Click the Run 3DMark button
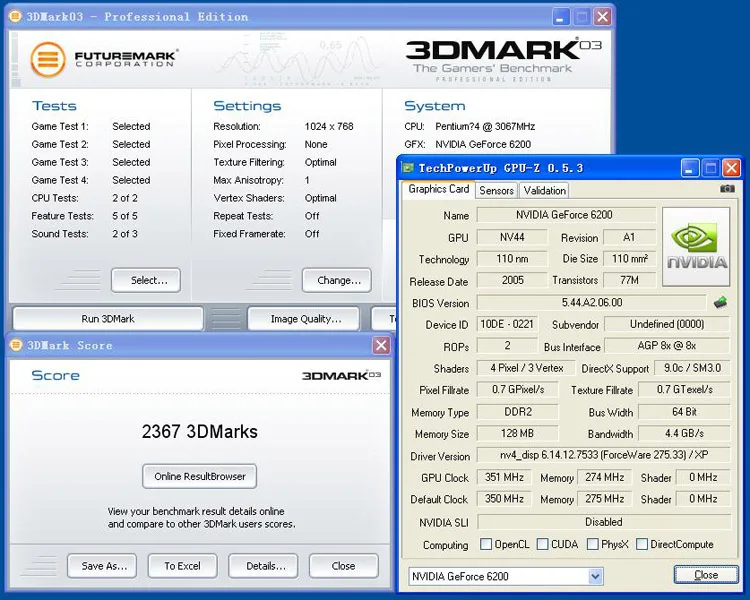 [108, 319]
